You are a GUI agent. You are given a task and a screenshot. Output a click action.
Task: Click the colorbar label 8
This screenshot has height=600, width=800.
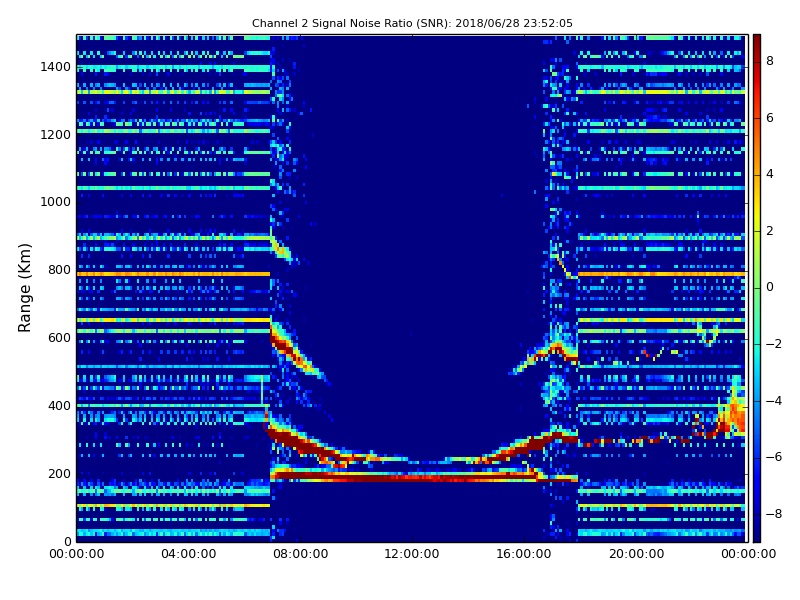click(x=769, y=61)
